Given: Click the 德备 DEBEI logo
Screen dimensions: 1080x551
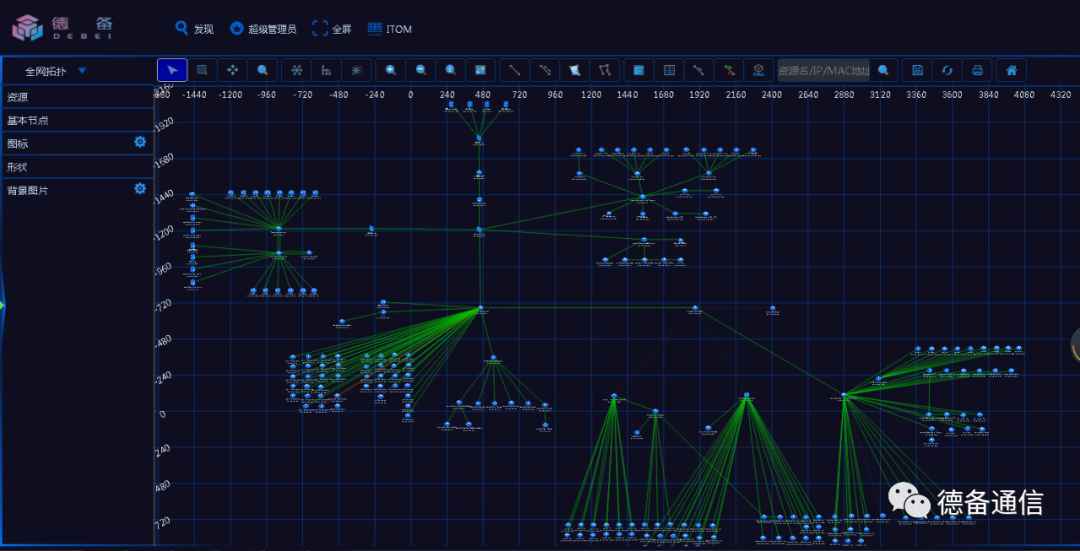Looking at the screenshot, I should (63, 28).
